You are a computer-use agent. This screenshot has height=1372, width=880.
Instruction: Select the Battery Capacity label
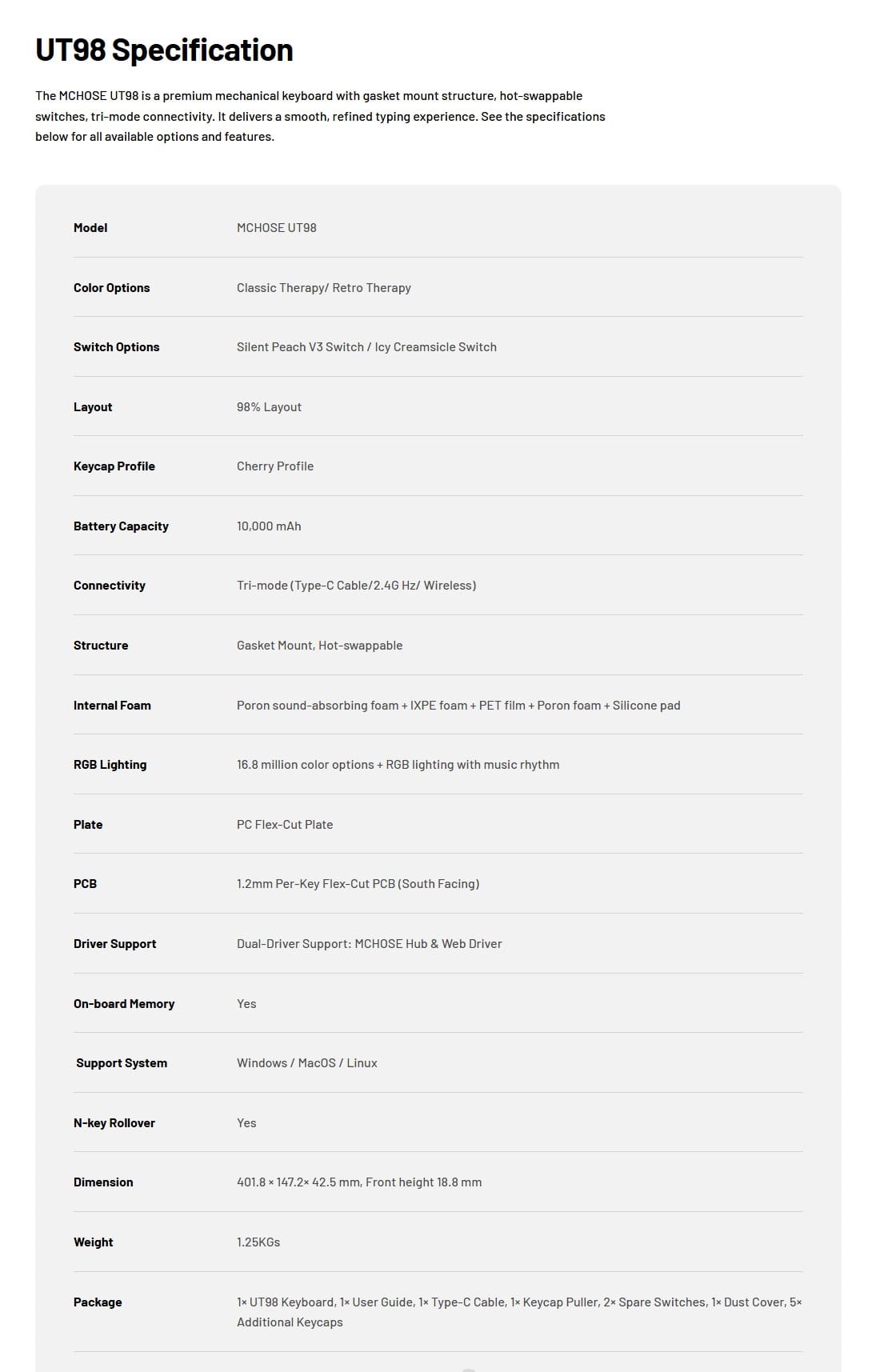pos(121,526)
